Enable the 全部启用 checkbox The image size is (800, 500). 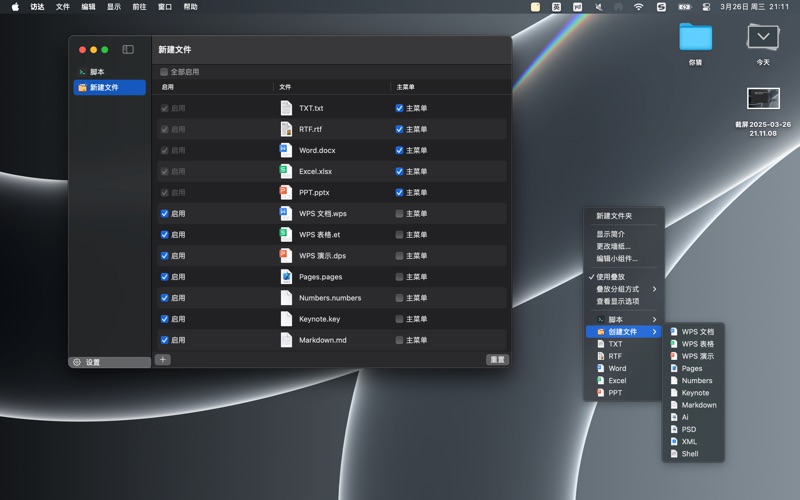pos(164,72)
